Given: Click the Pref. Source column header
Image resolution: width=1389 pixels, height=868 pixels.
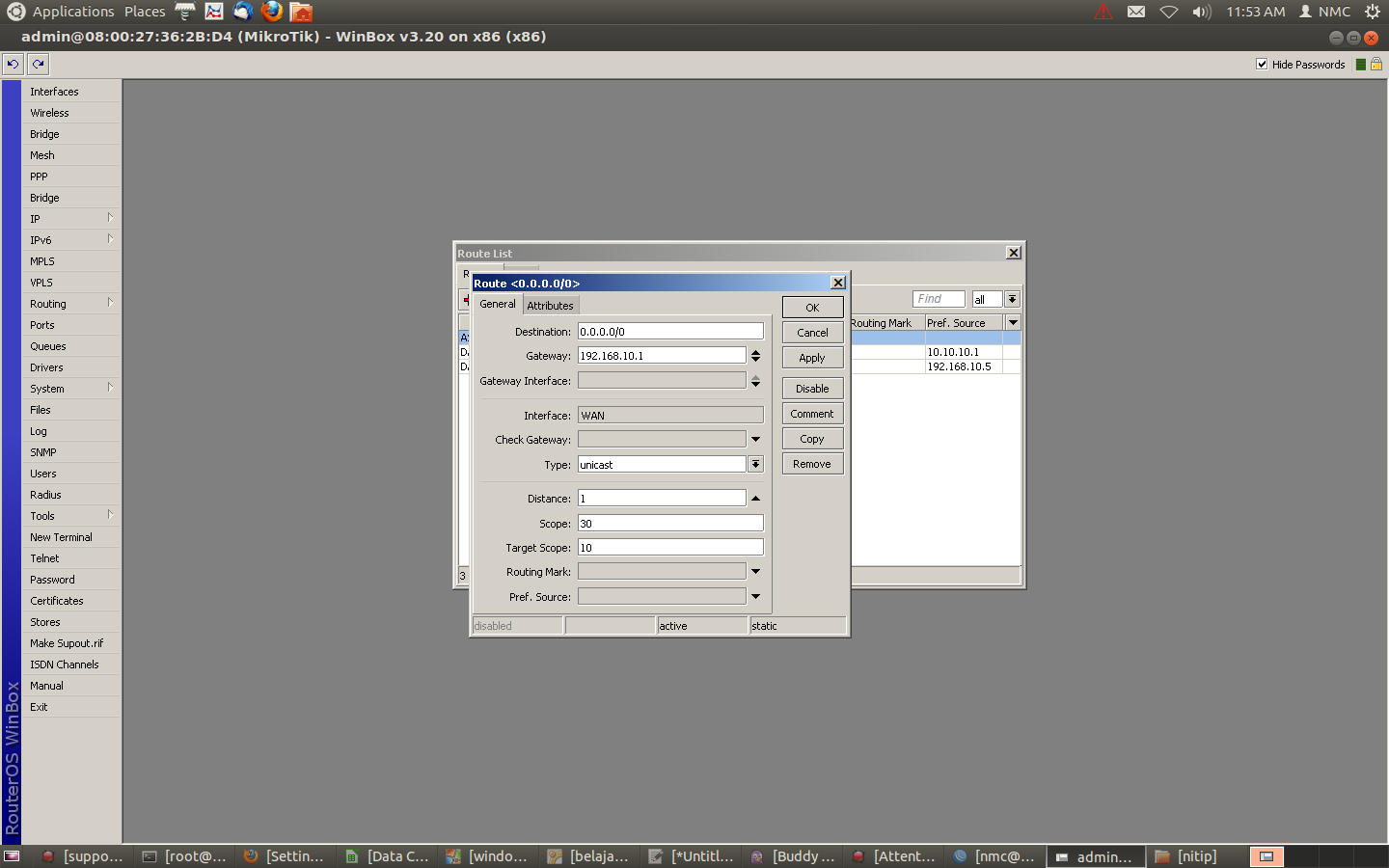Looking at the screenshot, I should (964, 323).
